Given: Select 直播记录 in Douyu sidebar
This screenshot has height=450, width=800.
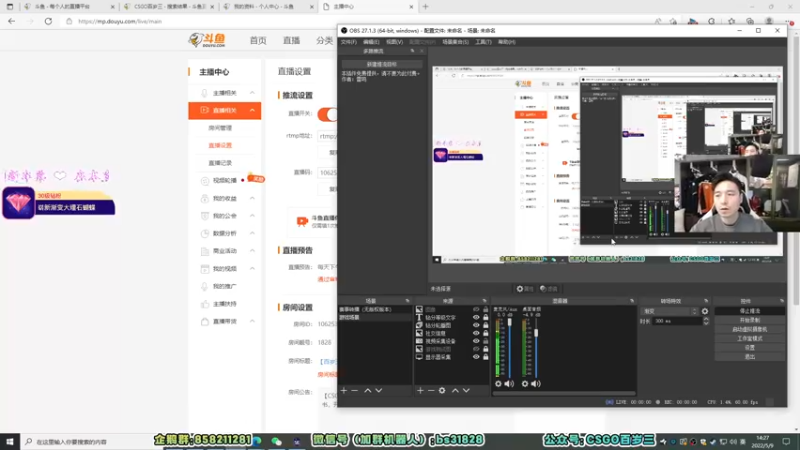Looking at the screenshot, I should [220, 163].
